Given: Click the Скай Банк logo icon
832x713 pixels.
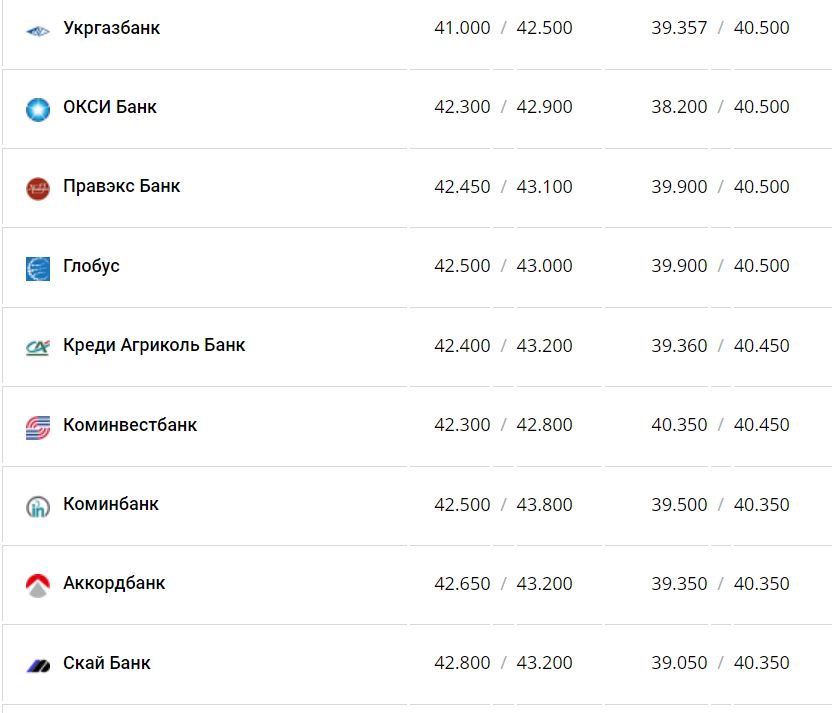Looking at the screenshot, I should [38, 665].
